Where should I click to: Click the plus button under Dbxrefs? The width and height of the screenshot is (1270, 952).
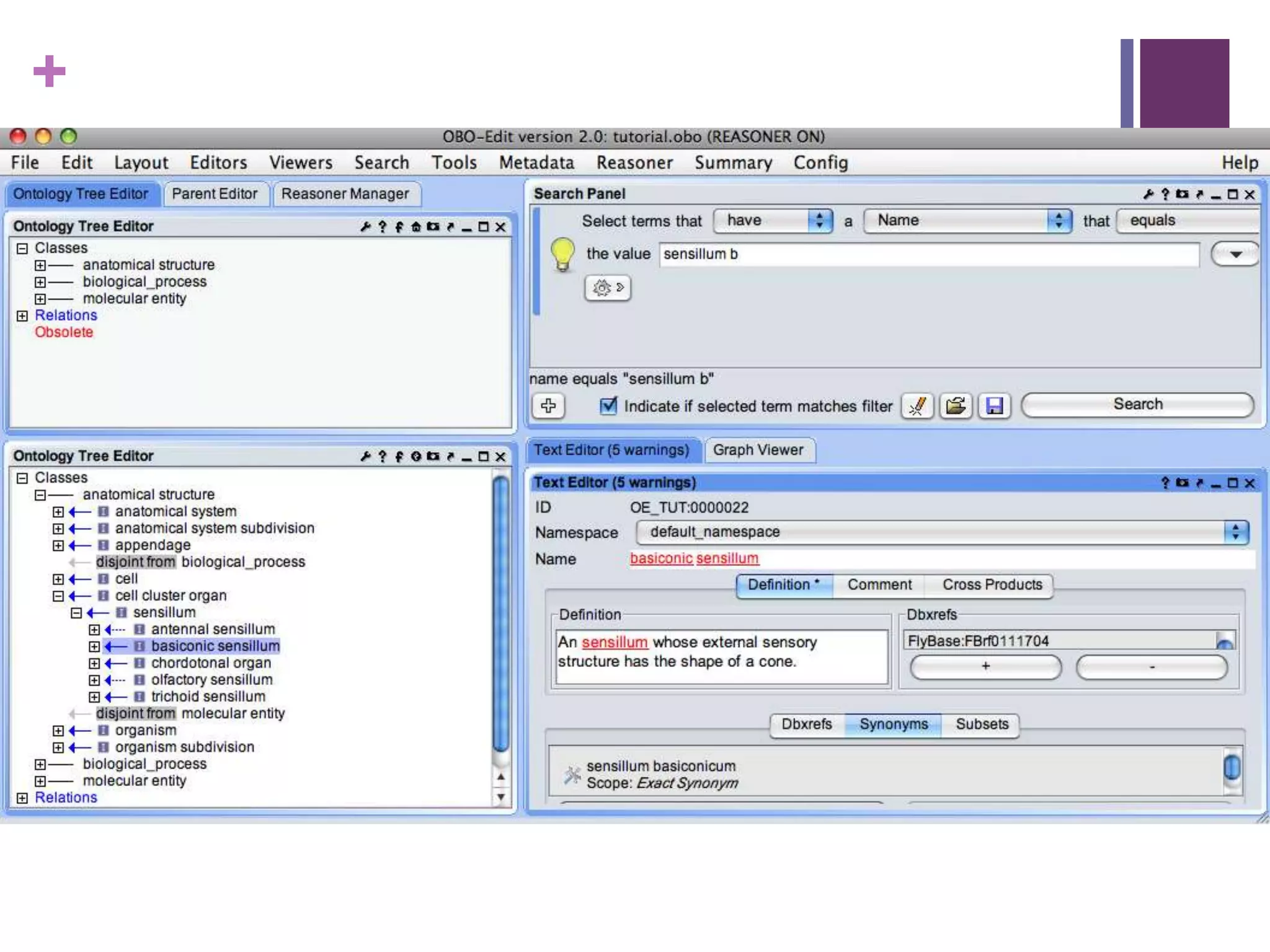point(985,666)
